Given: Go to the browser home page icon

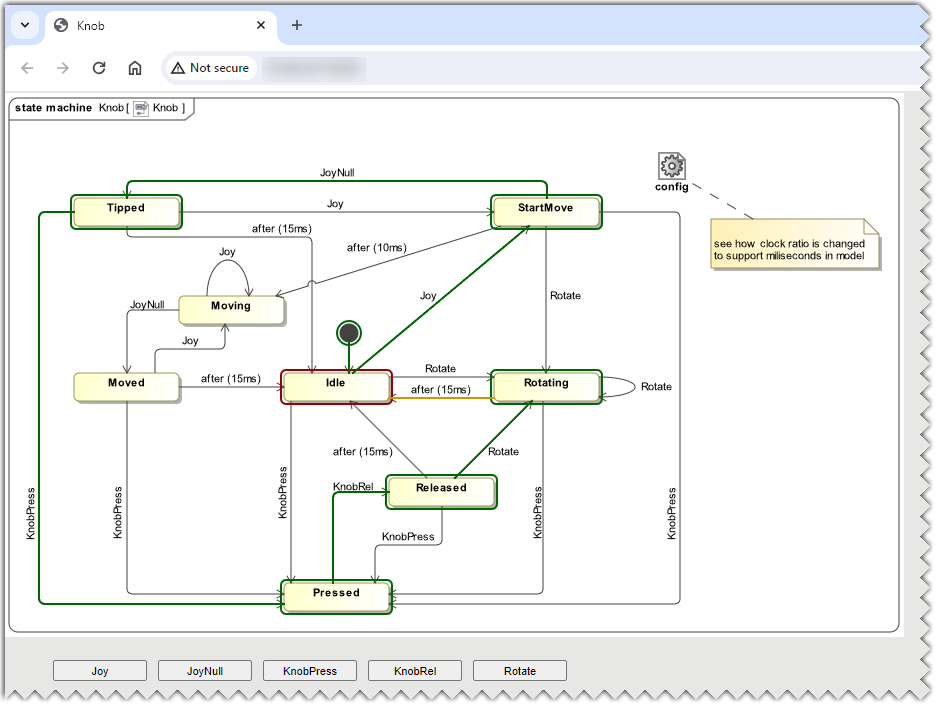Looking at the screenshot, I should coord(135,68).
